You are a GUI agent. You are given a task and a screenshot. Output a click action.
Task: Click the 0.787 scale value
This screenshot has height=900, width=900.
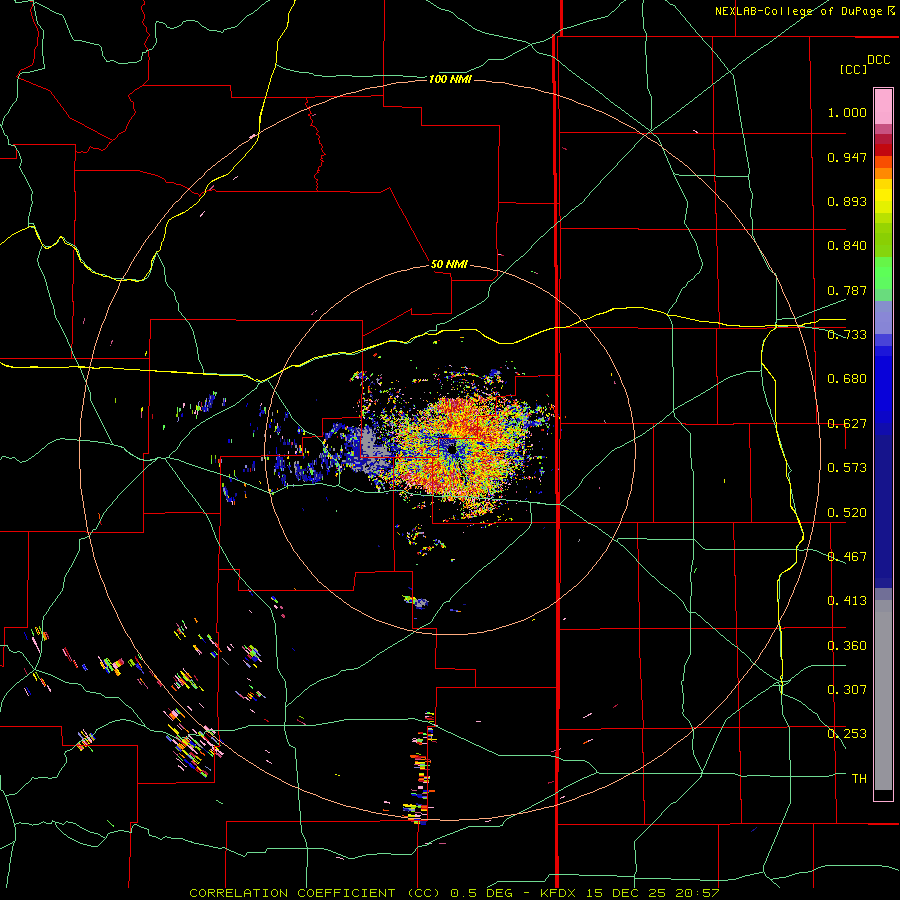click(x=847, y=290)
